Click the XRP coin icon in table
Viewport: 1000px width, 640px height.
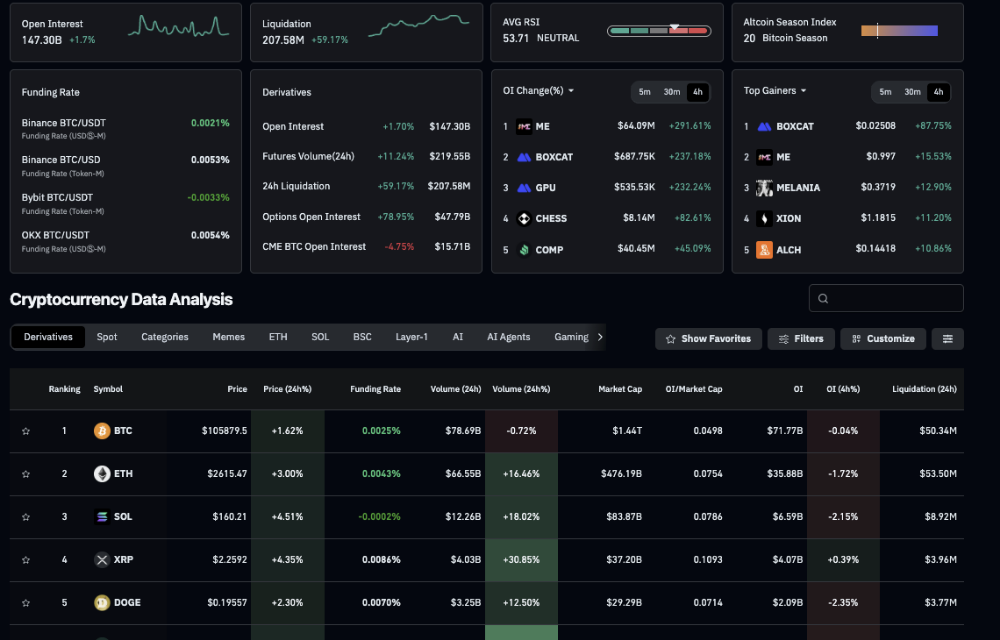pyautogui.click(x=102, y=560)
